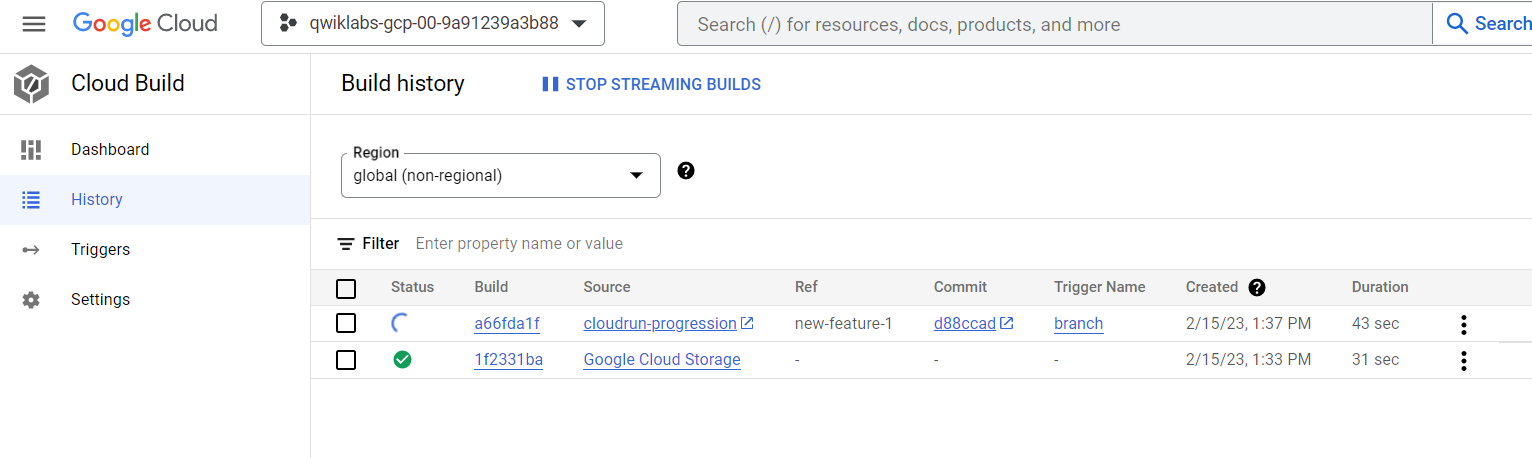Viewport: 1532px width, 458px height.
Task: Open the Google Cloud Storage source link
Action: (x=662, y=359)
